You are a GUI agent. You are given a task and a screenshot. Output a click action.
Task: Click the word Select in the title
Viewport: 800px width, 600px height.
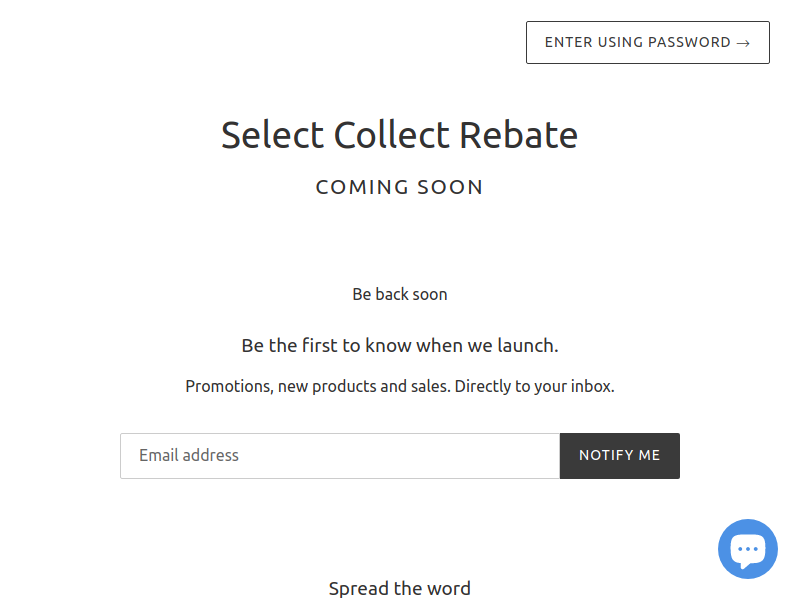272,135
